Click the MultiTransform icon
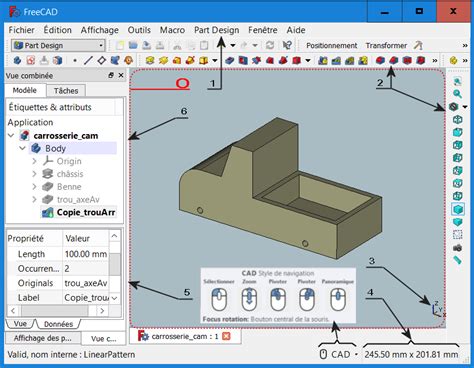The width and height of the screenshot is (474, 368). 363,60
